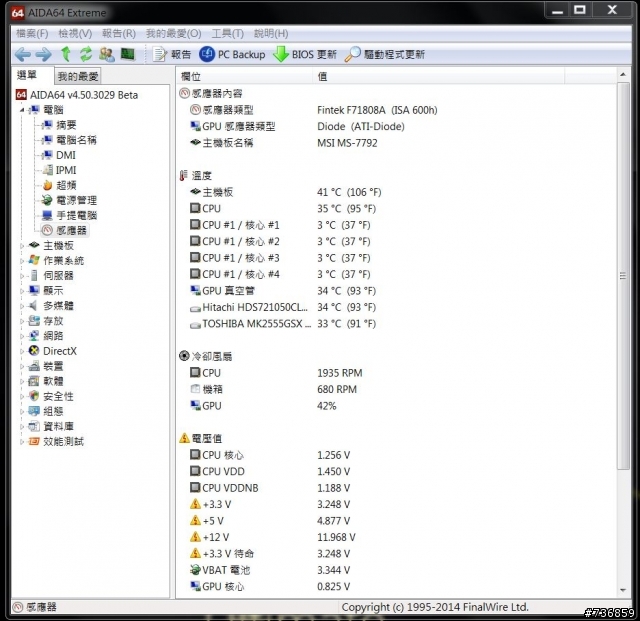
Task: Click the 軟體 tree icon
Action: pyautogui.click(x=34, y=381)
